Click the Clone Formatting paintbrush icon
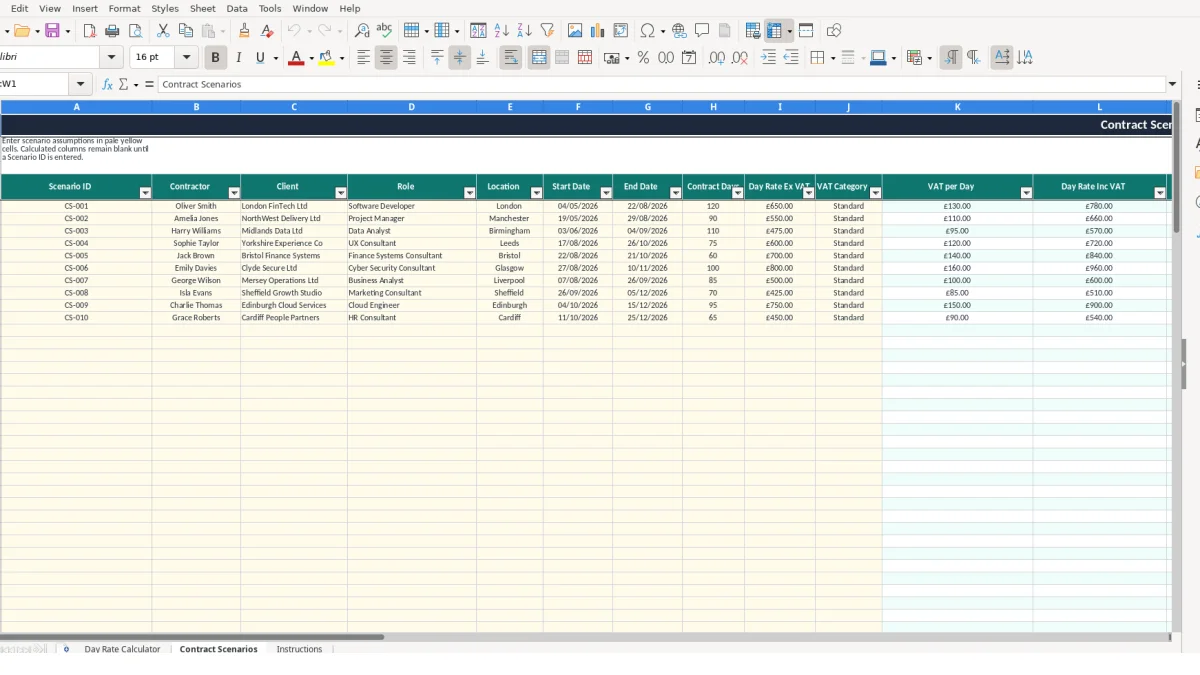Viewport: 1200px width, 675px height. pos(244,31)
